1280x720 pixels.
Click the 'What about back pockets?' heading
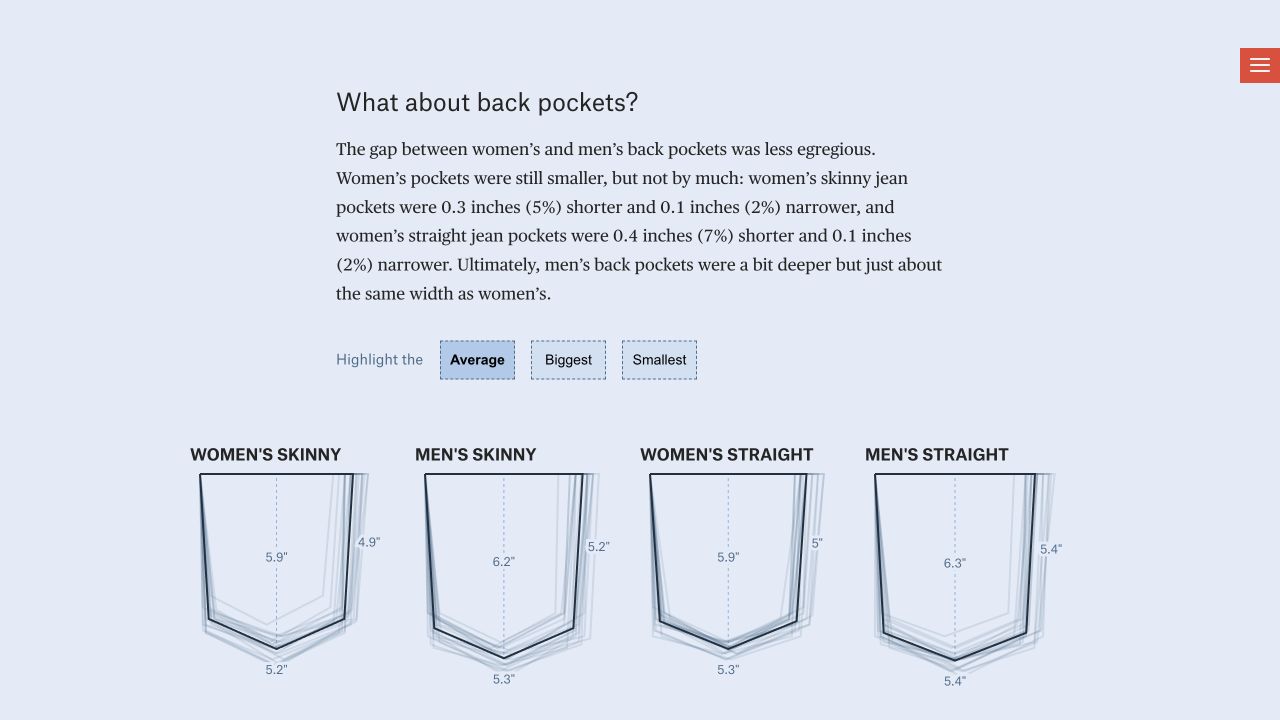[487, 103]
